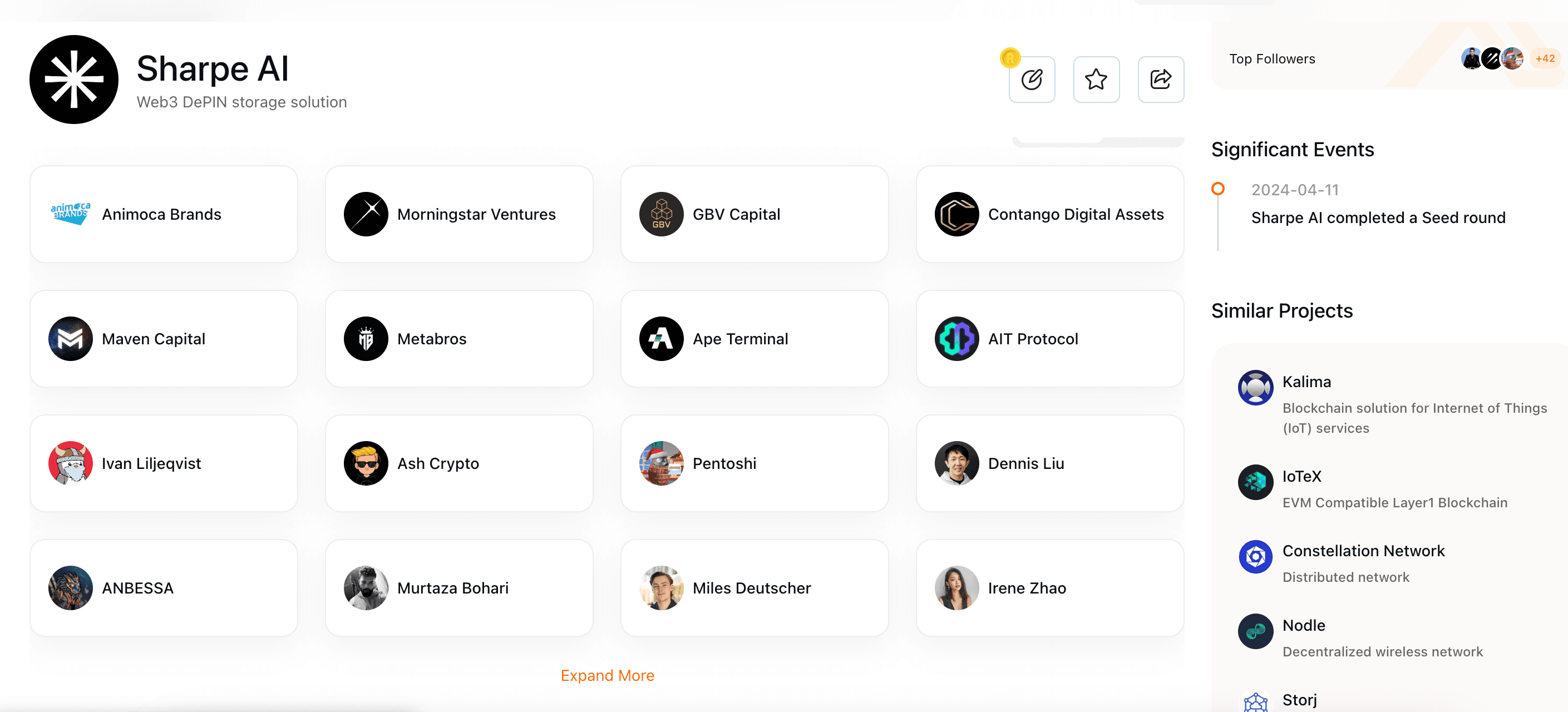The height and width of the screenshot is (712, 1568).
Task: Open the Morningstar Ventures card
Action: (x=459, y=214)
